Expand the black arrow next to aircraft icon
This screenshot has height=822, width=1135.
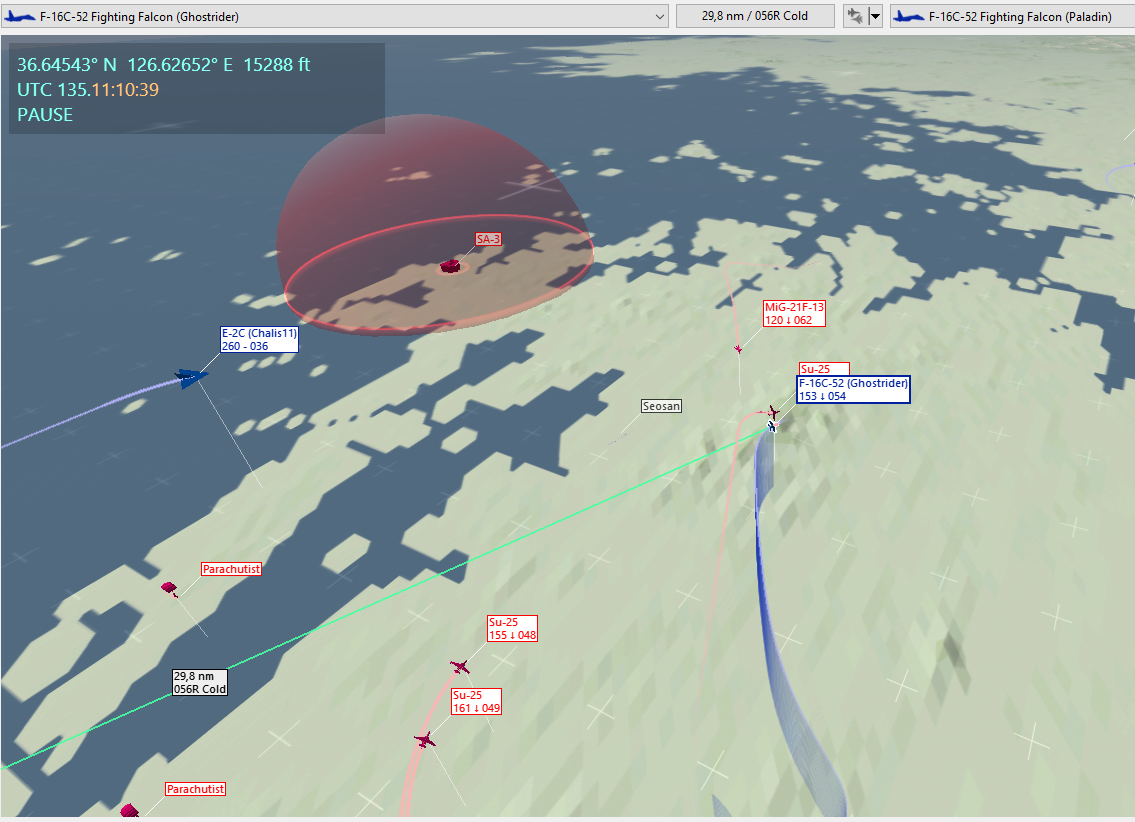coord(875,16)
